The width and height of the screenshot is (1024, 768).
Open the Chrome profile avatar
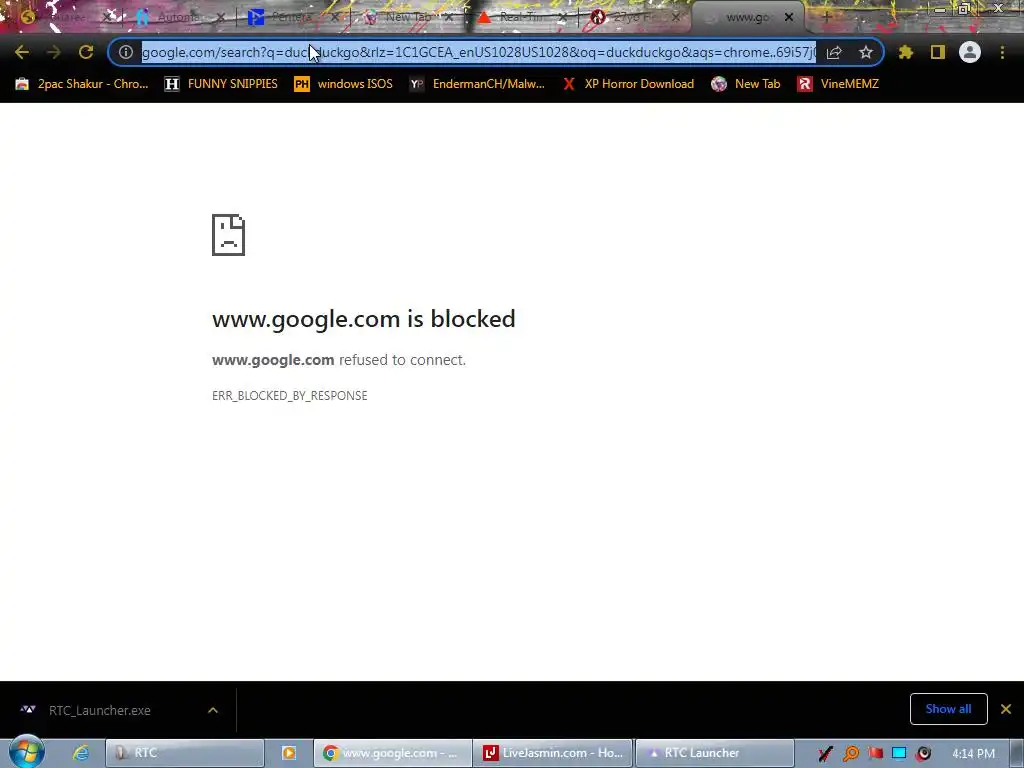click(970, 52)
